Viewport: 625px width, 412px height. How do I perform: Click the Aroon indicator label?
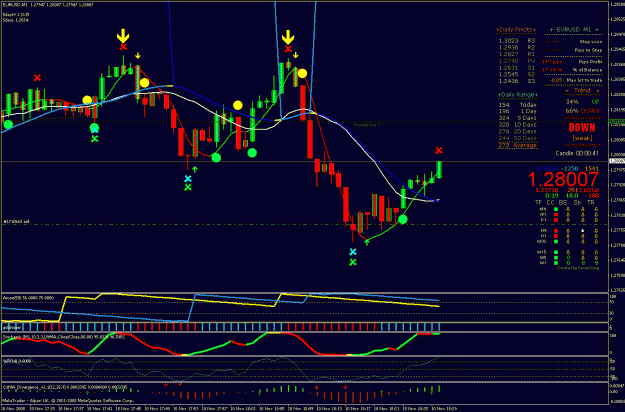pos(28,298)
